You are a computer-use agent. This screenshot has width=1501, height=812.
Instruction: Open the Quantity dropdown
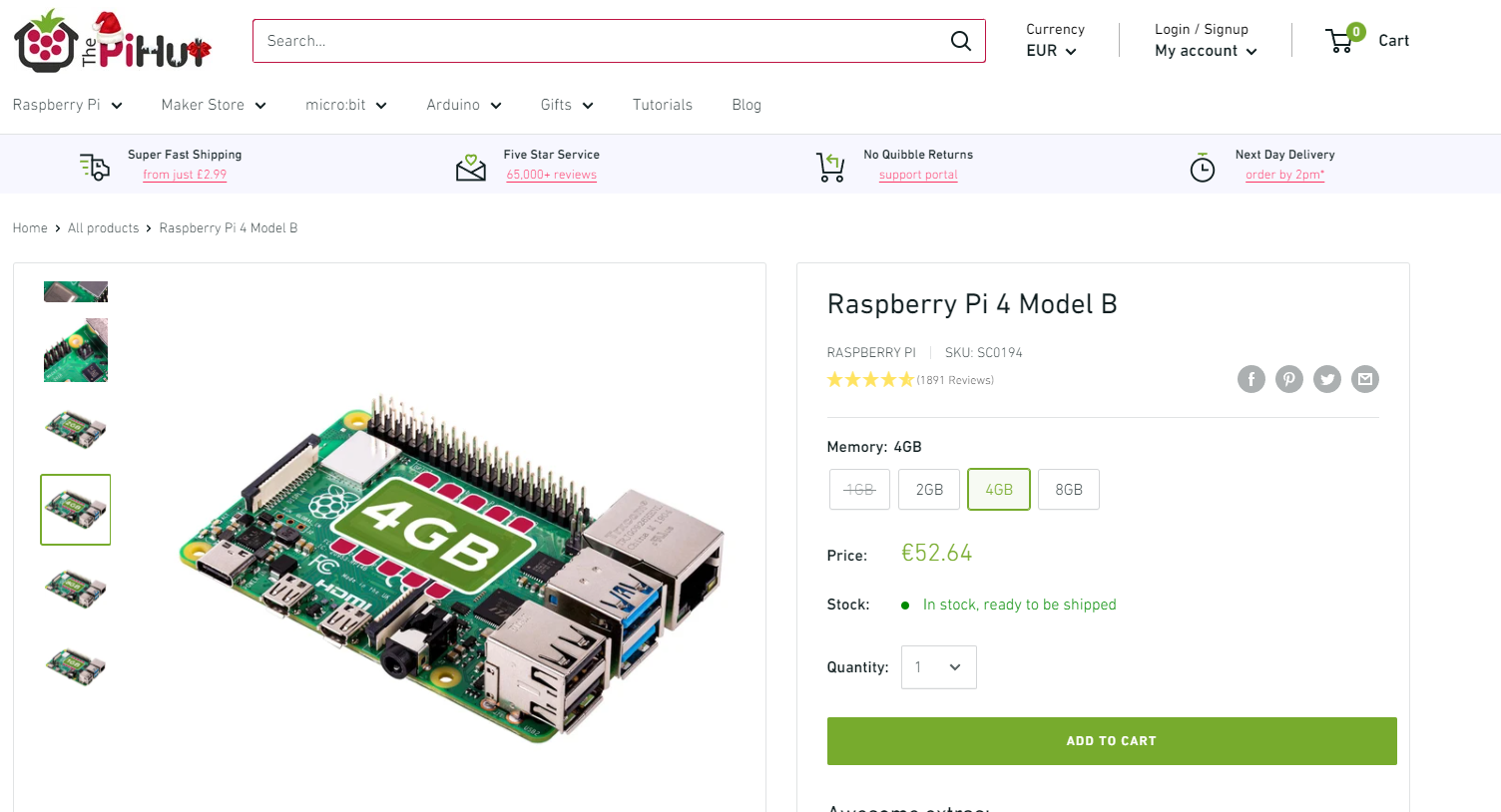pos(939,667)
